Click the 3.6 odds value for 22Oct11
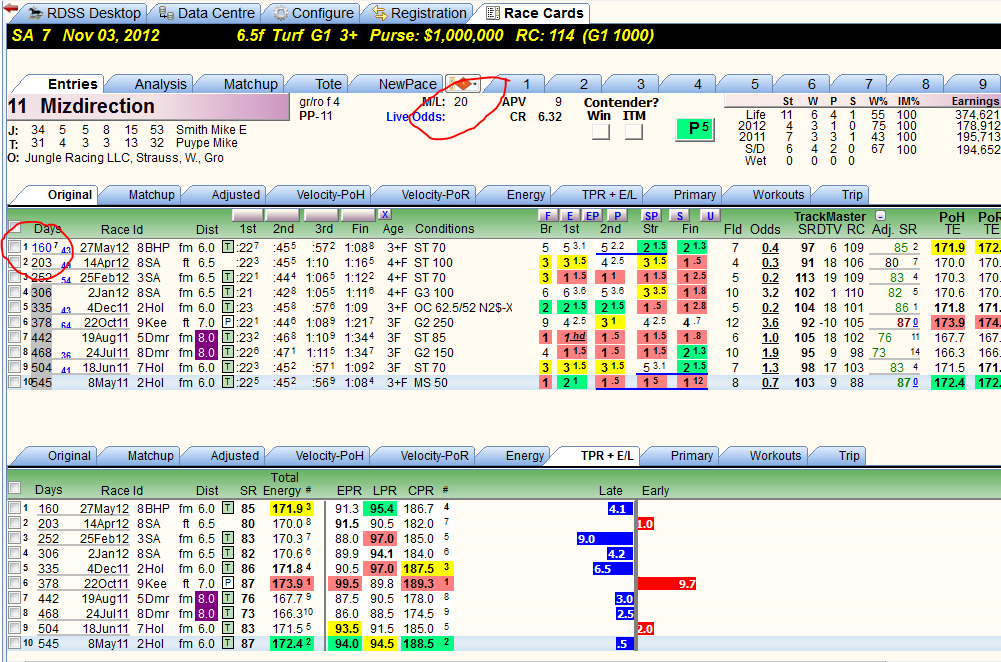Screen dimensions: 1001x662 coord(771,323)
